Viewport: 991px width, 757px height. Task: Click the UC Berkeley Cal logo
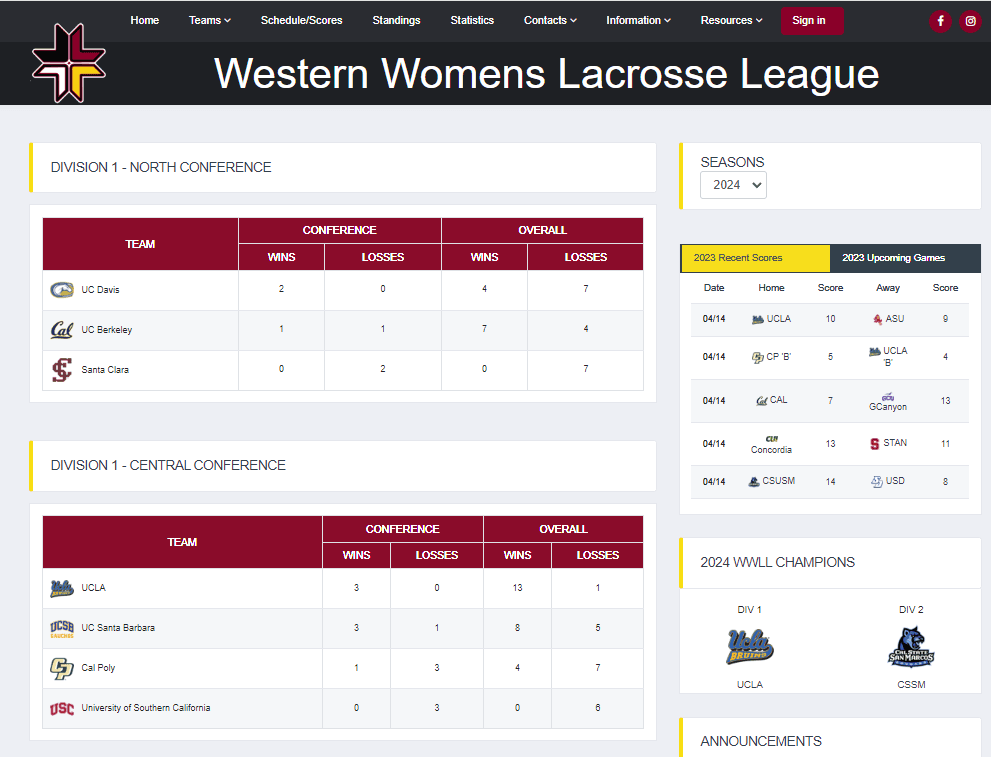[x=62, y=329]
